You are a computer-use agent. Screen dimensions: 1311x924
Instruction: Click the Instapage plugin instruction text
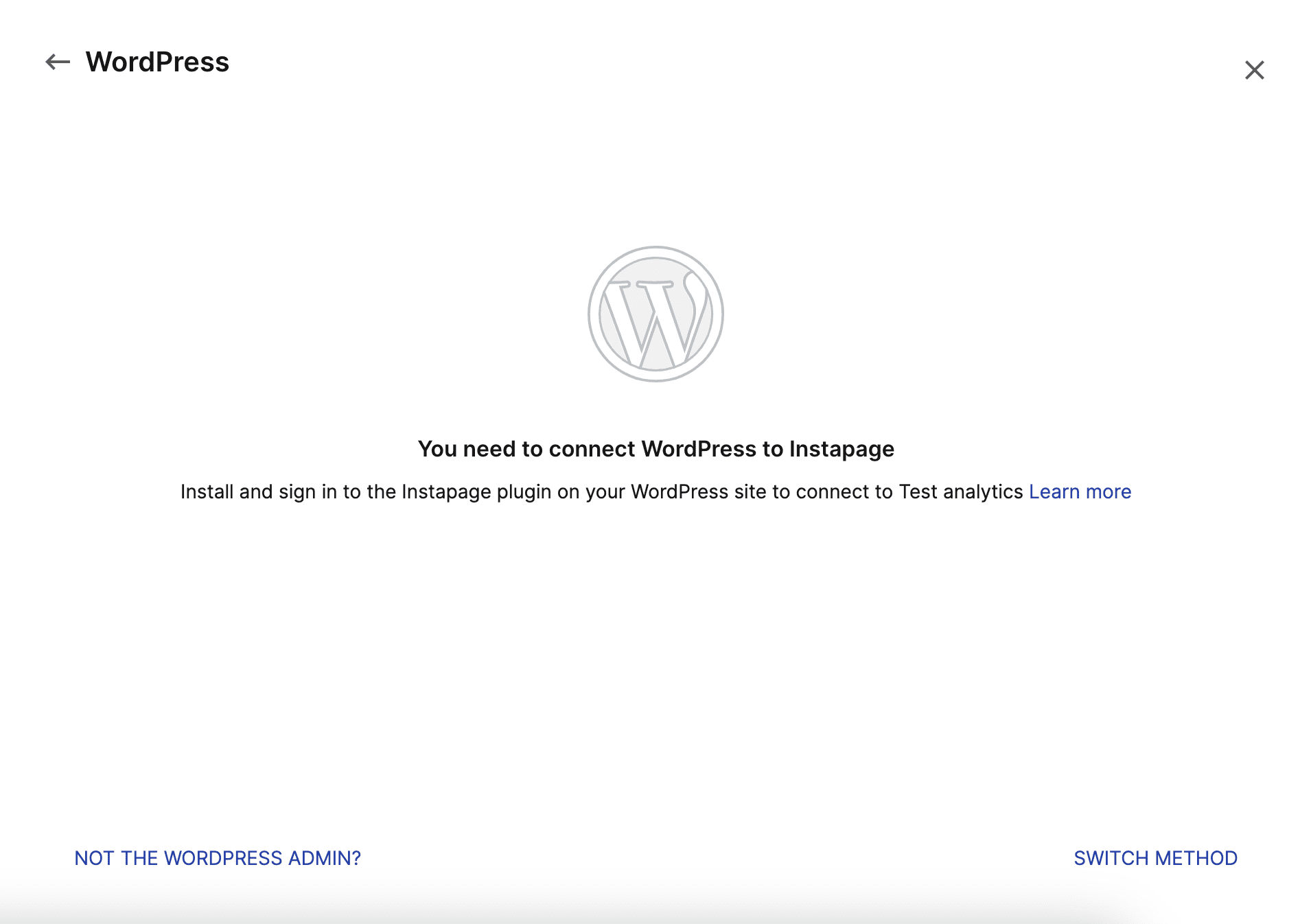point(602,492)
